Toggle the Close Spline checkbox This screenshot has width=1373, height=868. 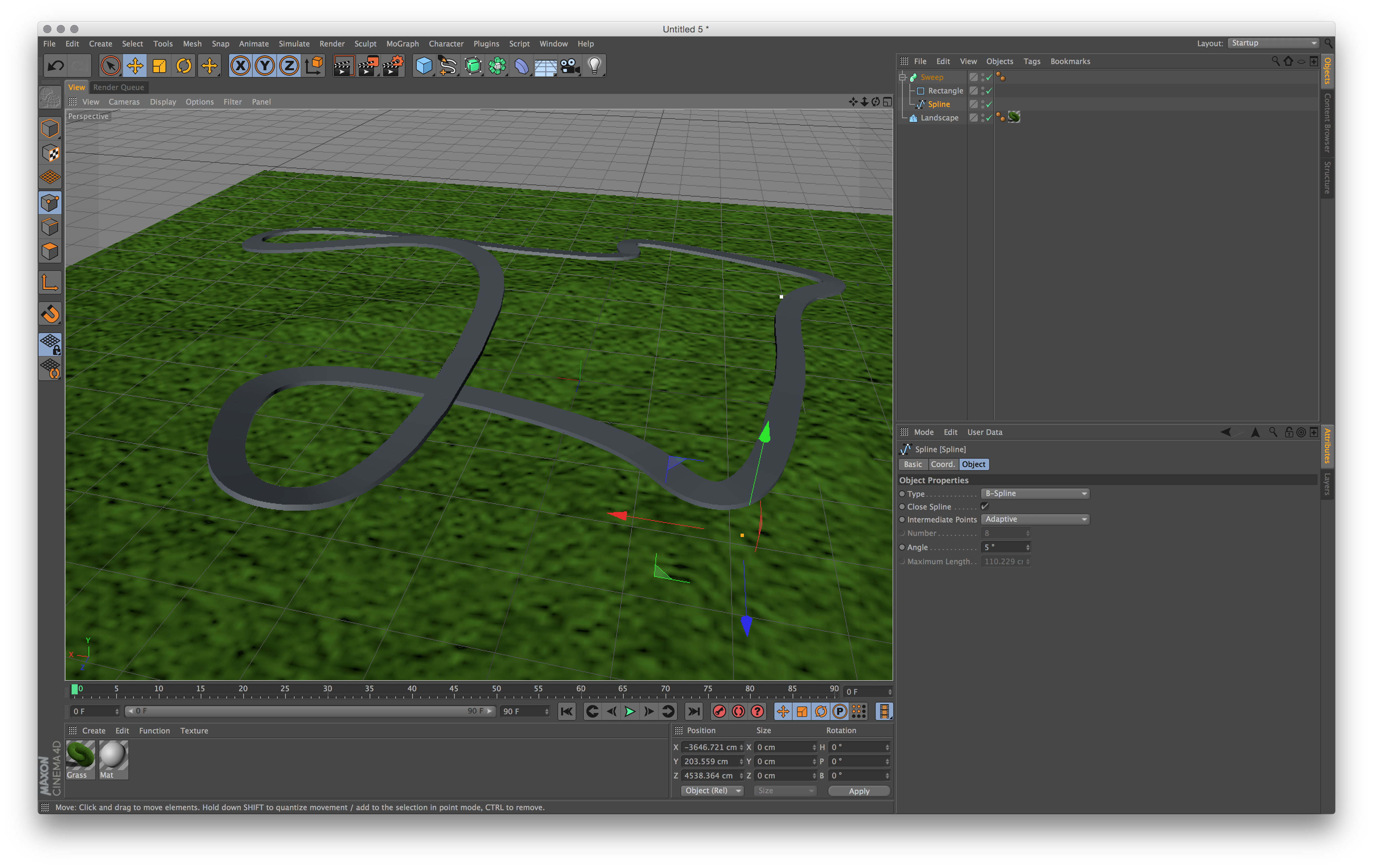tap(985, 507)
